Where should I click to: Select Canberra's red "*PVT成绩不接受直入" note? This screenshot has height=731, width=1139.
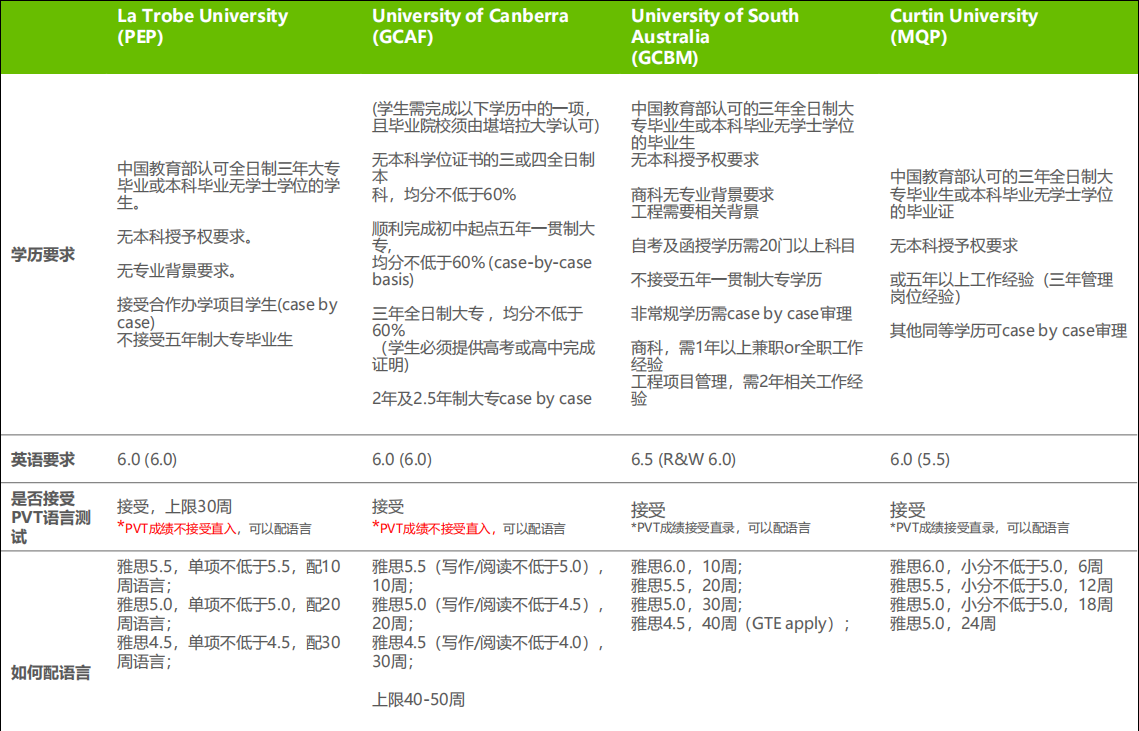tap(432, 528)
